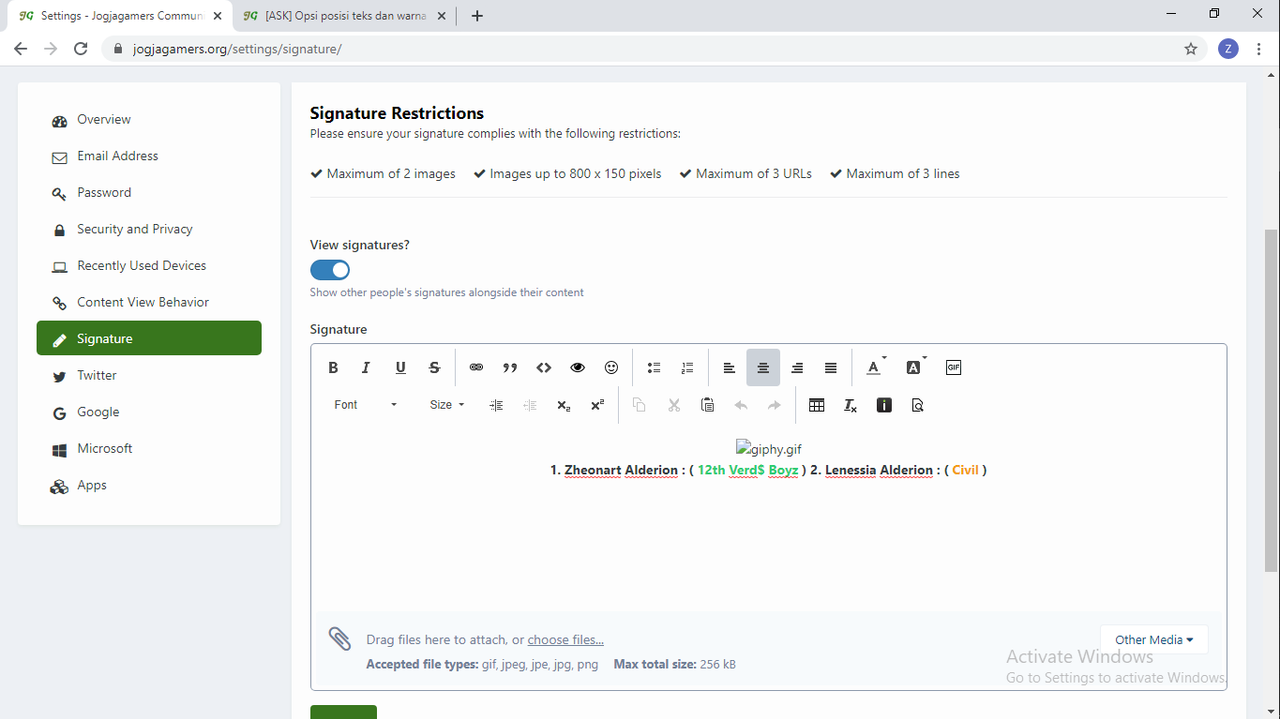Decrease indent in the editor
The image size is (1280, 719).
(530, 405)
